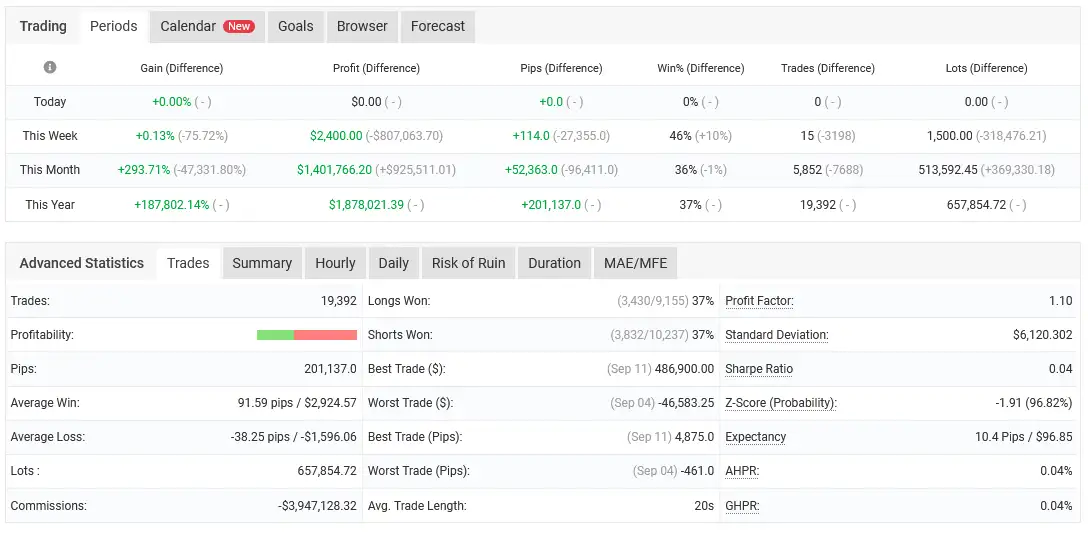Viewport: 1088px width, 533px height.
Task: Click the Z-Score (Probability) label
Action: [x=781, y=403]
